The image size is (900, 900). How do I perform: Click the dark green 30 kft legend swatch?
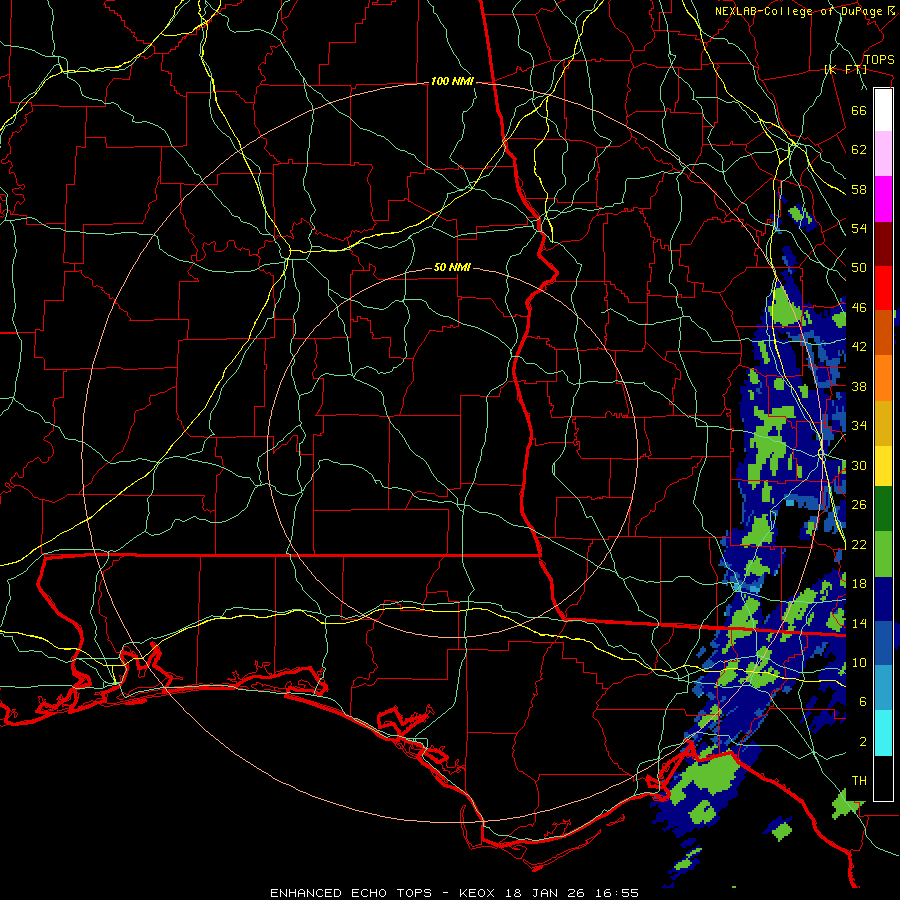click(x=883, y=509)
